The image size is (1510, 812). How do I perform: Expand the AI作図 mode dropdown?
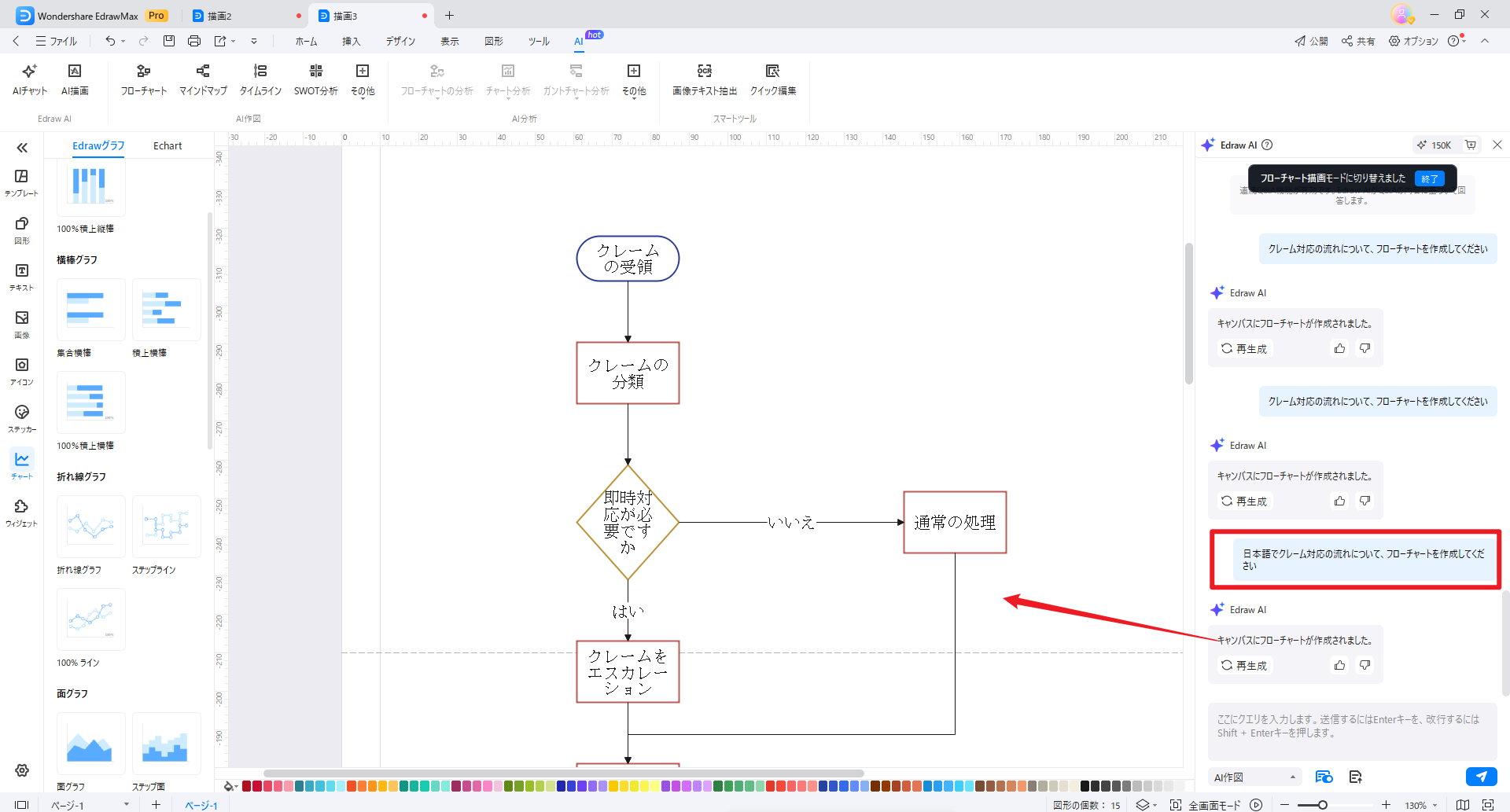[x=1254, y=777]
